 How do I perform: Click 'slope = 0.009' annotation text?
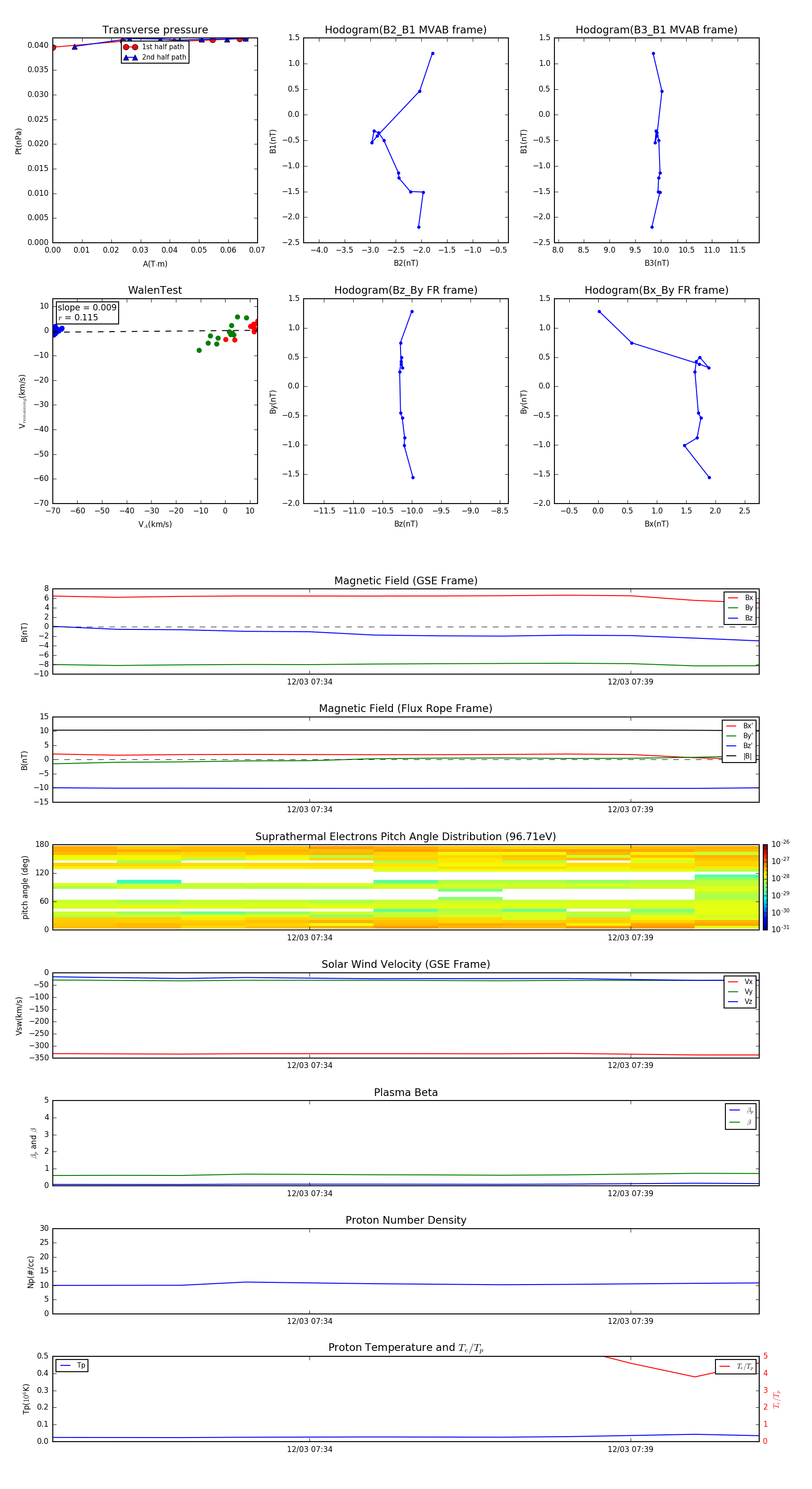87,308
